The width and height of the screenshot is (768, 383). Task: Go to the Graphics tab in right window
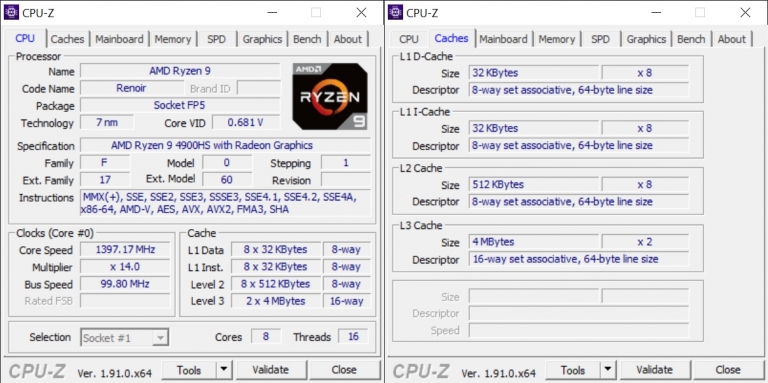(x=646, y=39)
